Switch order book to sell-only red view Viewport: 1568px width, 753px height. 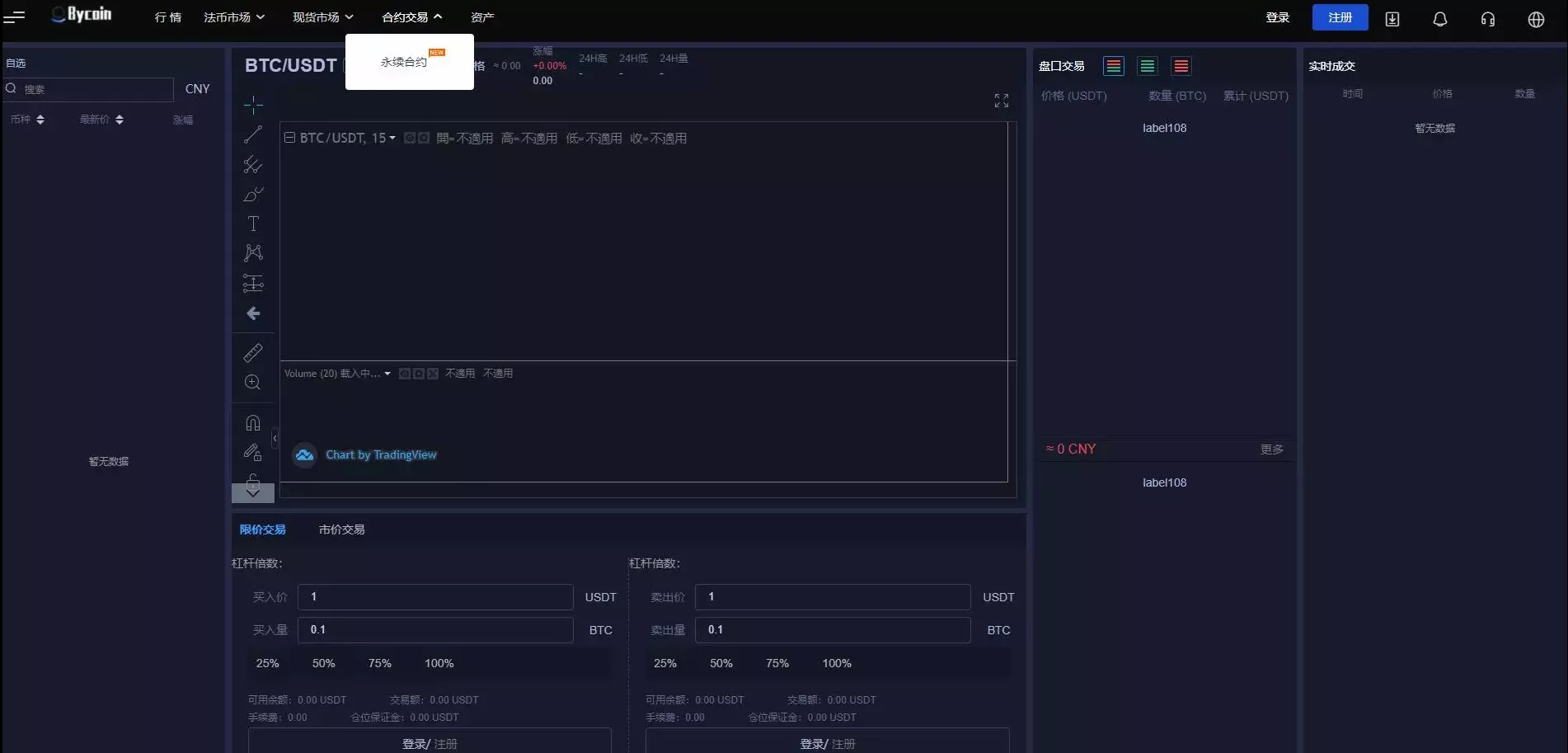(x=1181, y=66)
